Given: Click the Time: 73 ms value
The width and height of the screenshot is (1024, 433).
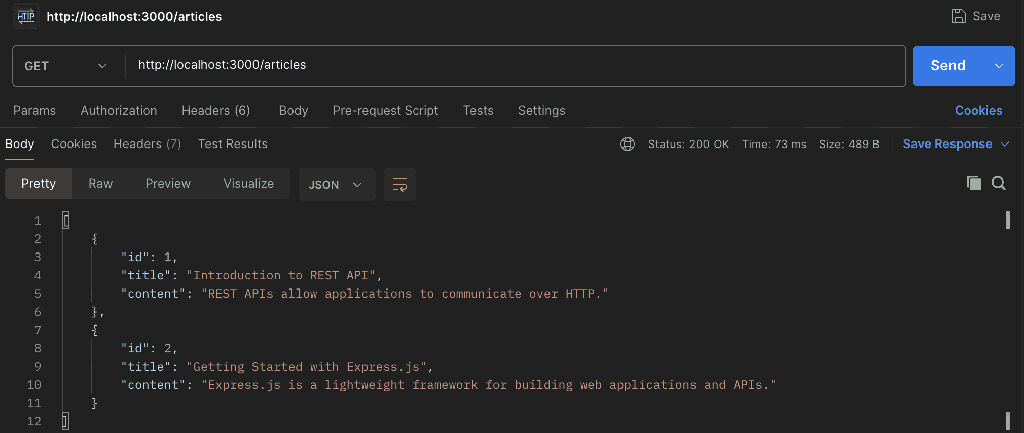Looking at the screenshot, I should (x=775, y=144).
